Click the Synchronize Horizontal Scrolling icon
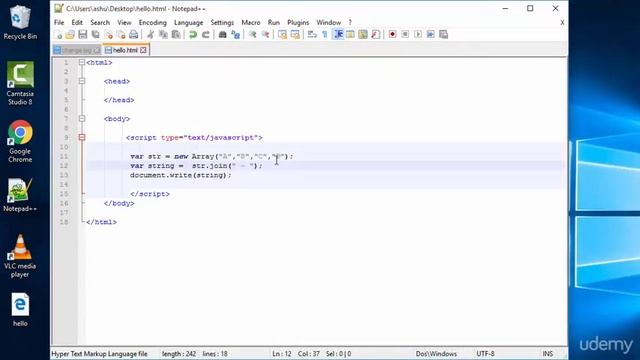Image resolution: width=640 pixels, height=360 pixels. tap(295, 35)
